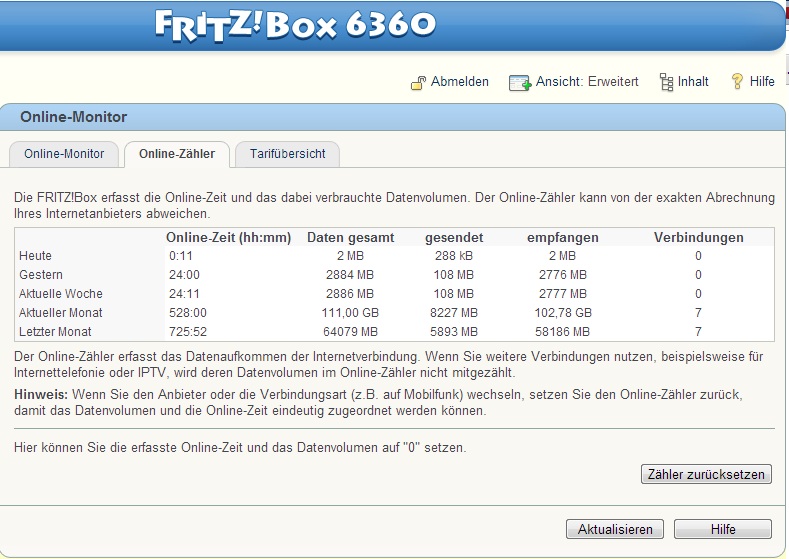This screenshot has width=789, height=559.
Task: Click received value 2777 MB
Action: pyautogui.click(x=563, y=294)
